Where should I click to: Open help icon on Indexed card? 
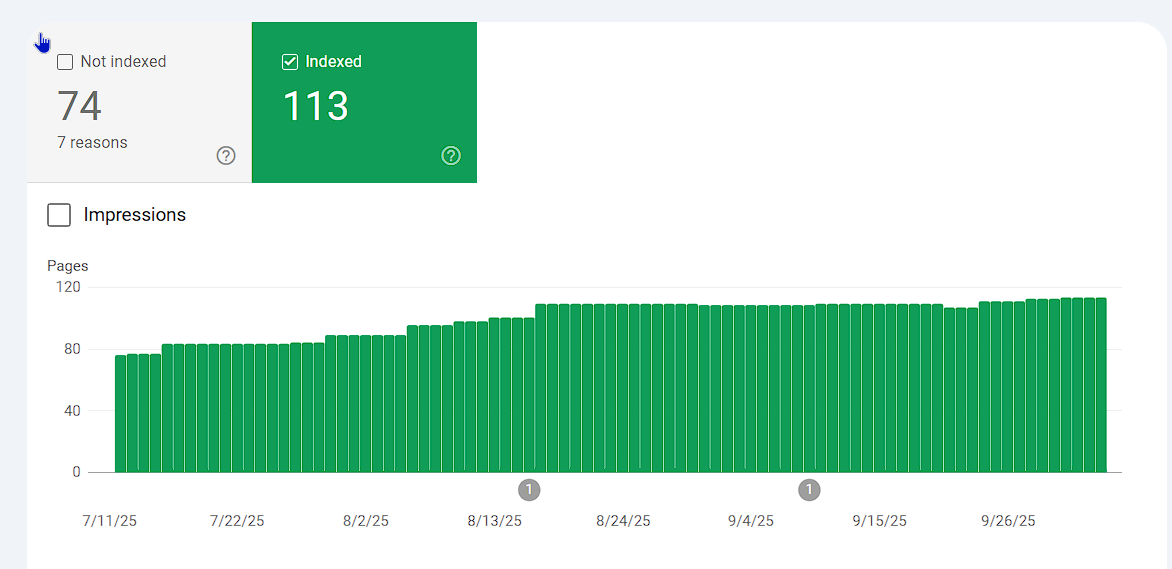pos(451,155)
